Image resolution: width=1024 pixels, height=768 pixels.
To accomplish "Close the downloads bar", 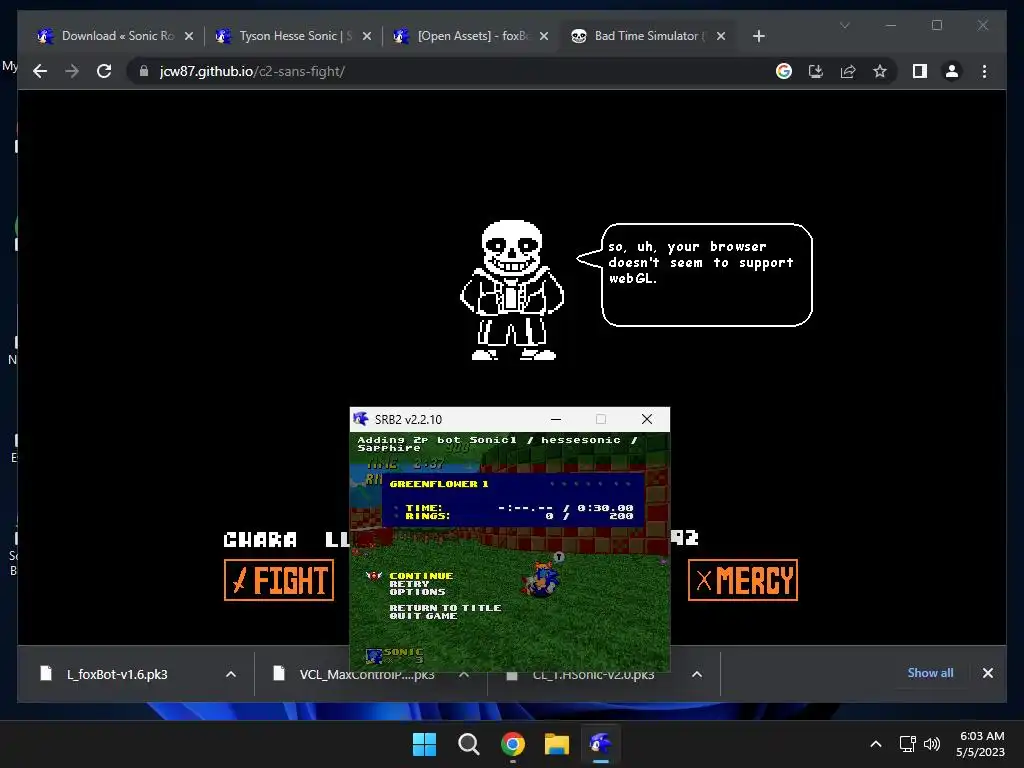I will click(x=987, y=673).
